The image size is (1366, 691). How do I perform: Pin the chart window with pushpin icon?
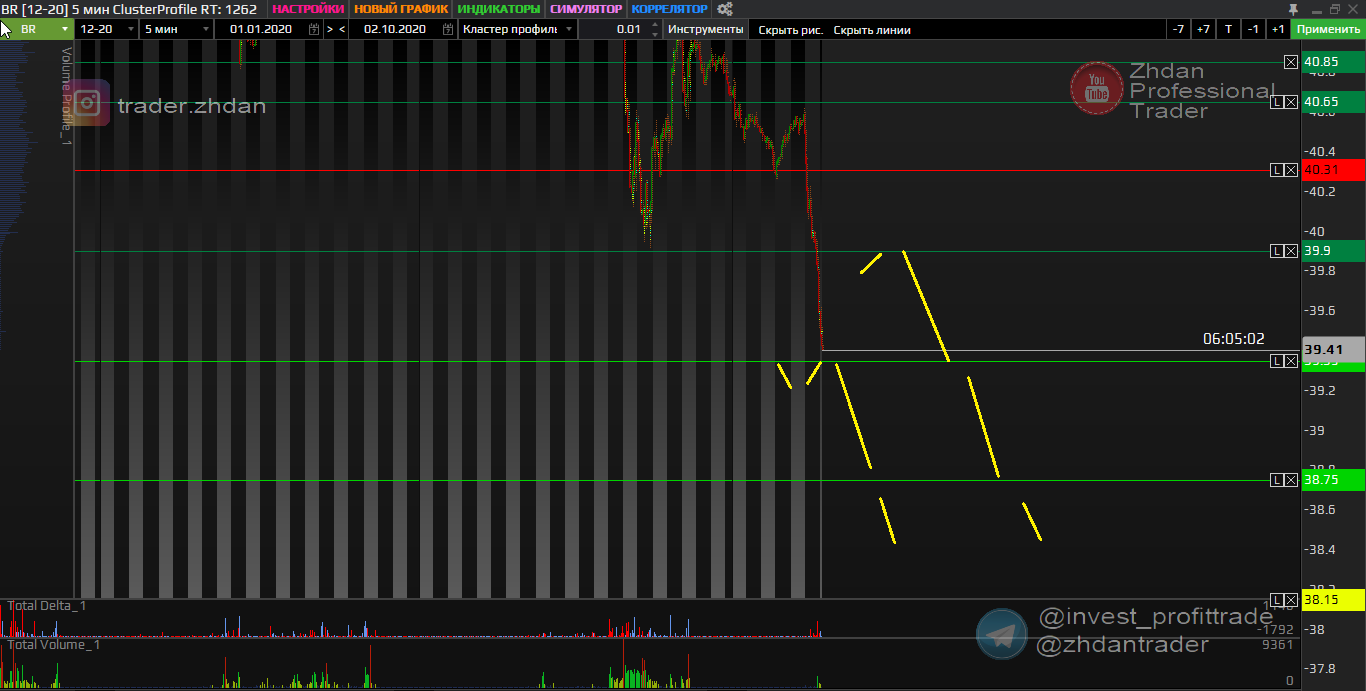(1293, 9)
